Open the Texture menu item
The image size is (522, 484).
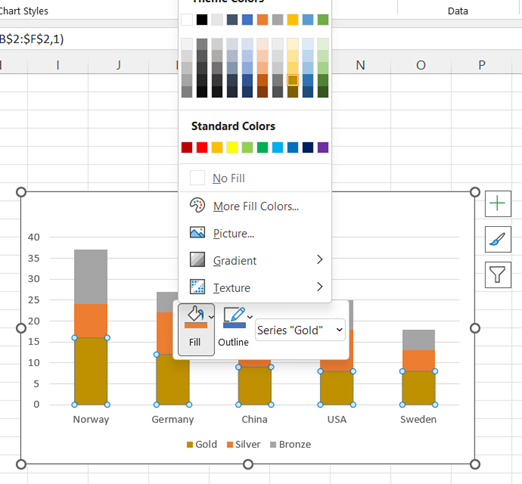[255, 287]
